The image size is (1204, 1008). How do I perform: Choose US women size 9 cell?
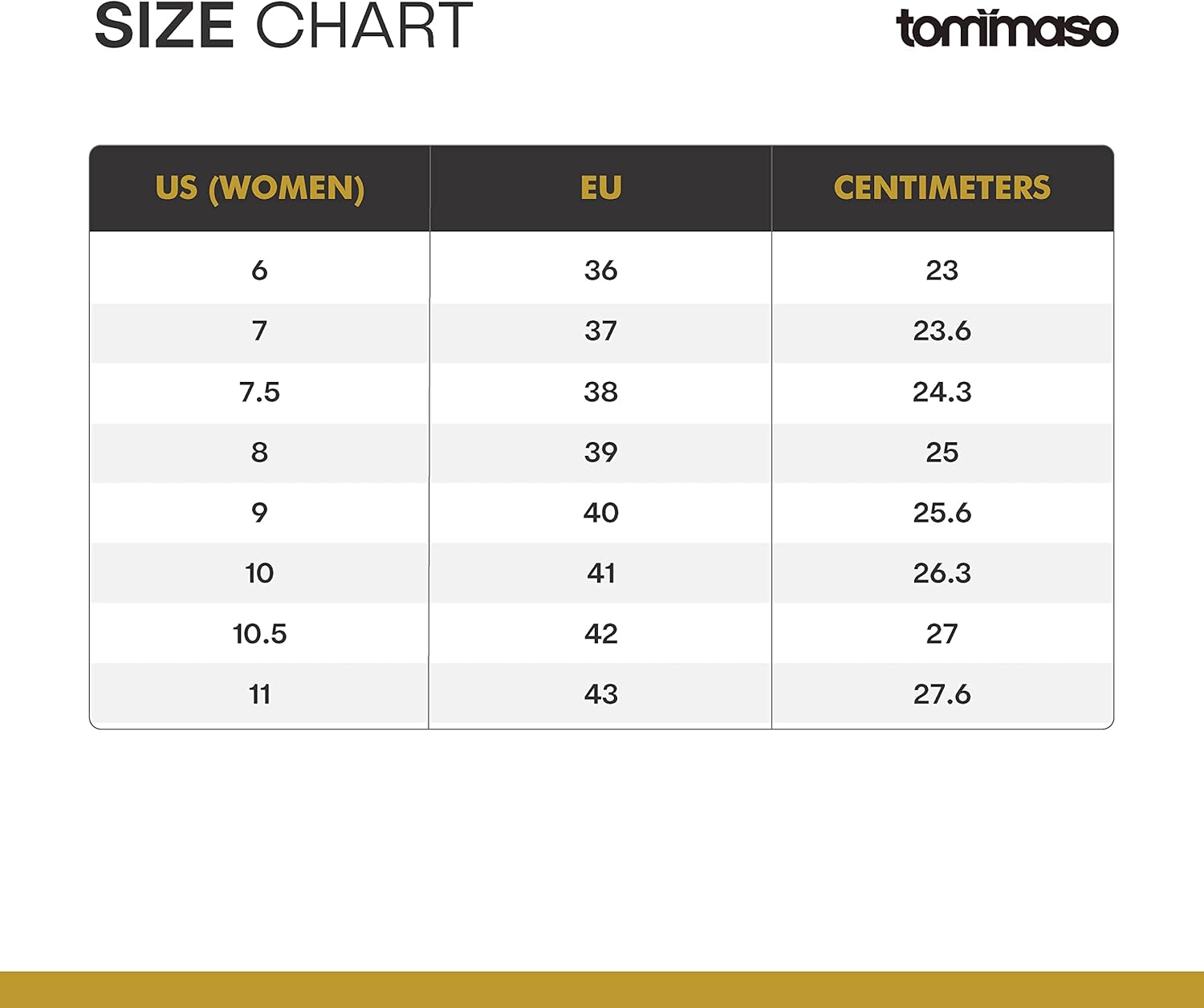tap(259, 513)
